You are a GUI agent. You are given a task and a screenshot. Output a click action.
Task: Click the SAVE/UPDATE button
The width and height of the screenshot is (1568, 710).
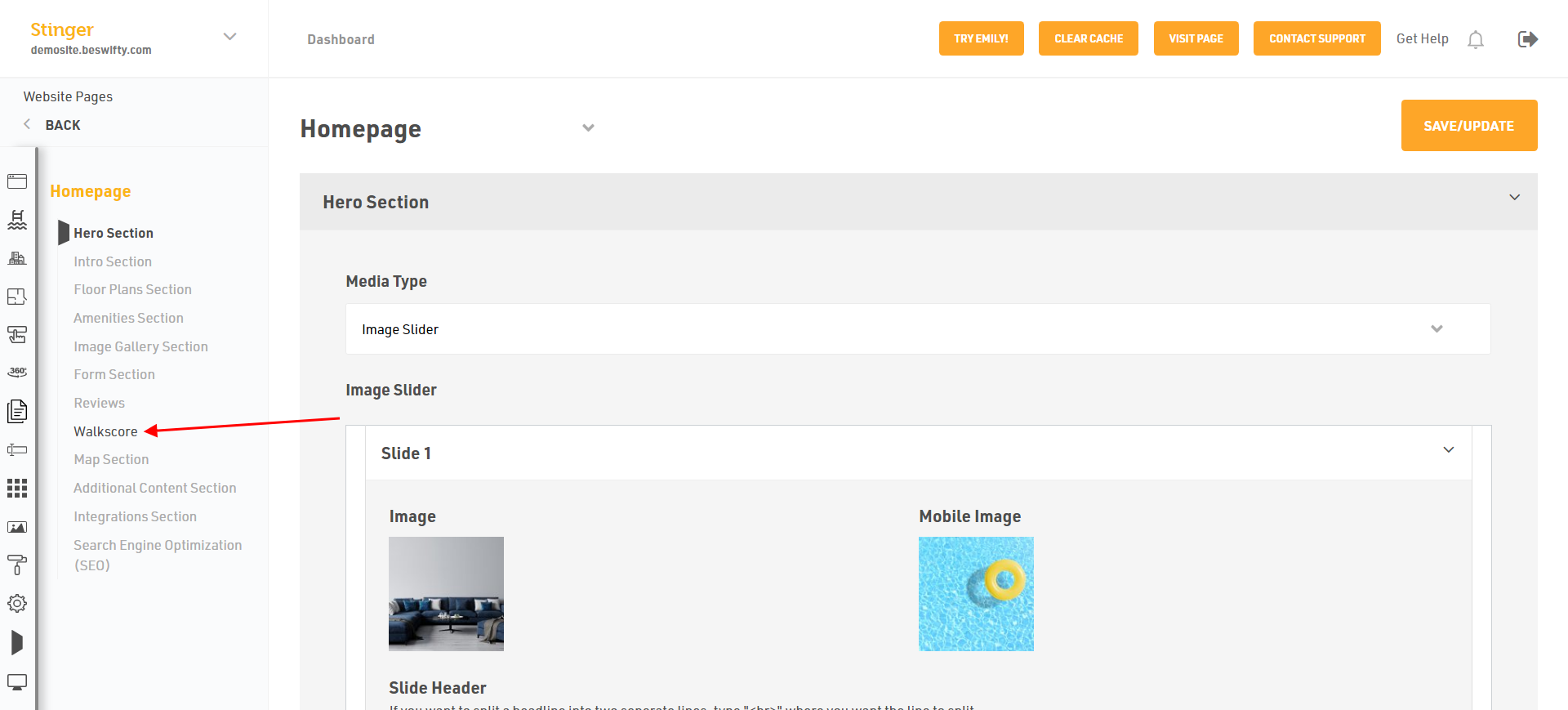[x=1468, y=126]
